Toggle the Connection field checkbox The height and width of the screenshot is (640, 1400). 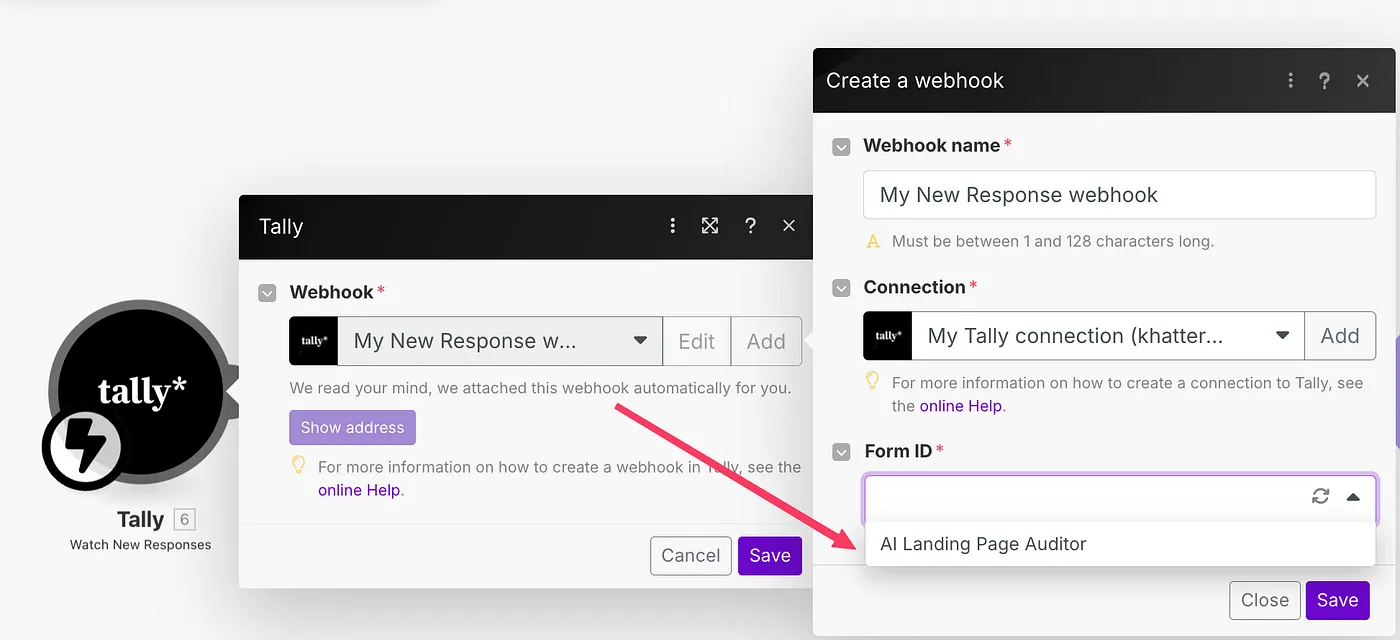click(x=842, y=288)
